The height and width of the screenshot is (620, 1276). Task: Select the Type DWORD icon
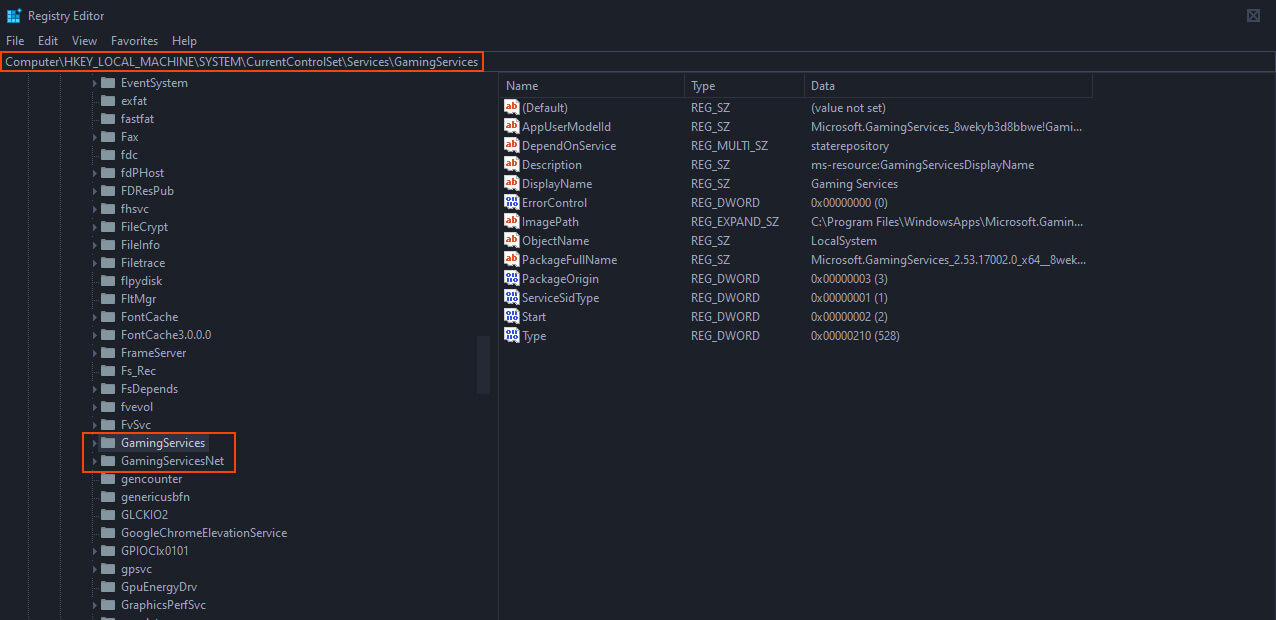(x=512, y=335)
